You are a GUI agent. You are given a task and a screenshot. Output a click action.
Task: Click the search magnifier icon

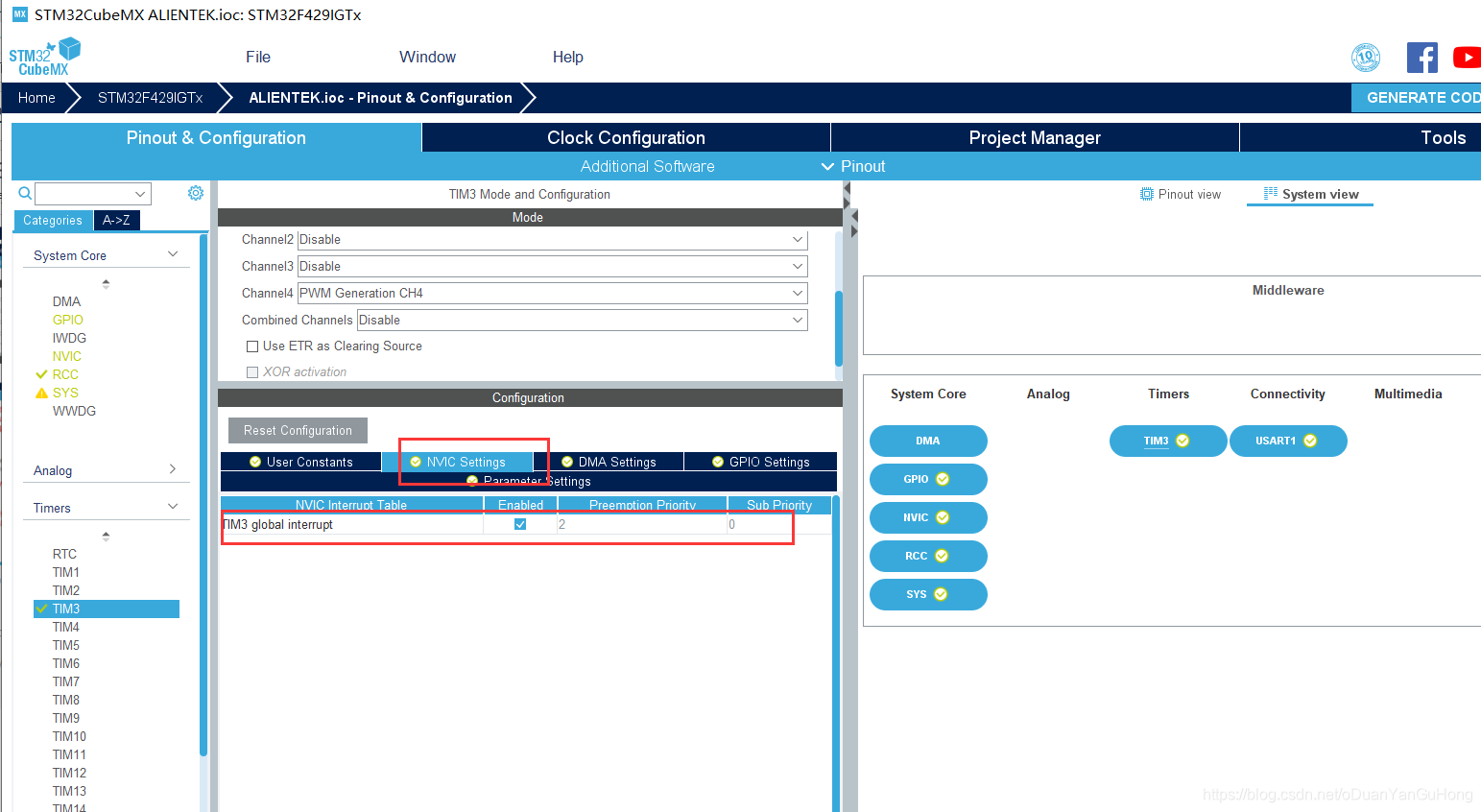[26, 194]
